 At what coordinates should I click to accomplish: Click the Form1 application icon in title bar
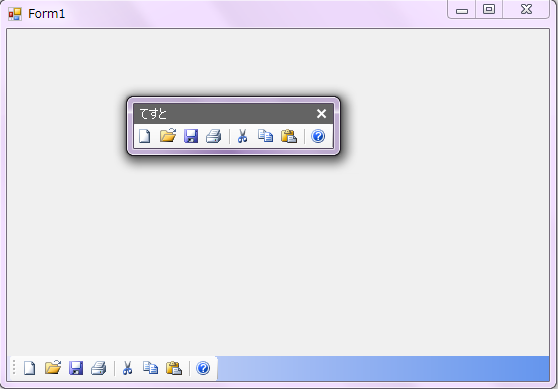tap(15, 14)
